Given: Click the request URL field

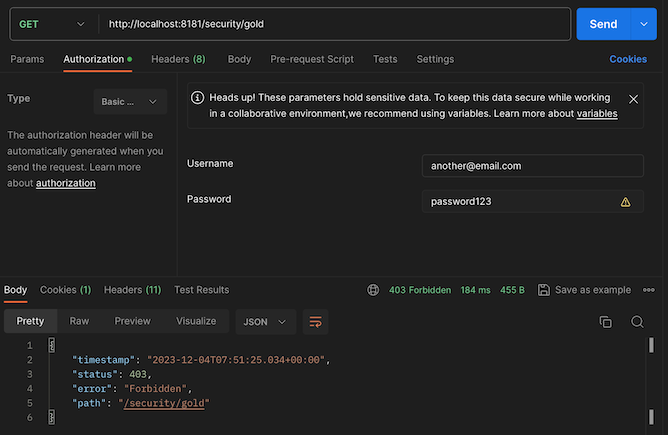Looking at the screenshot, I should tap(337, 24).
